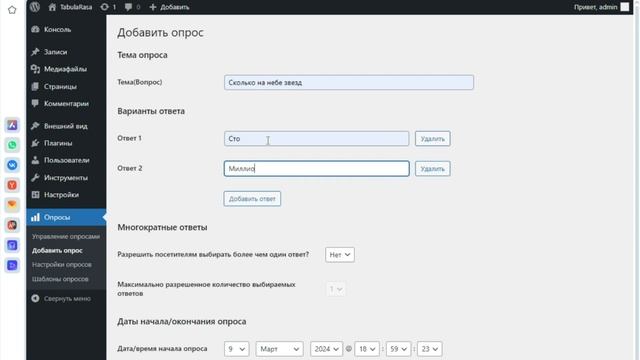Open the Yandex Y icon in the browser sidebar
Viewport: 640px width, 360px height.
tap(12, 185)
